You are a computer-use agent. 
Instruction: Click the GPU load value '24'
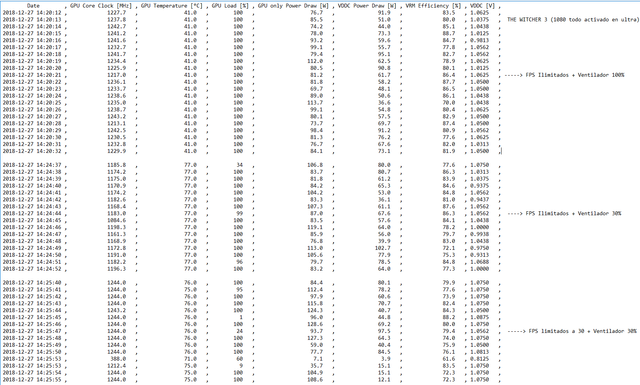point(240,331)
